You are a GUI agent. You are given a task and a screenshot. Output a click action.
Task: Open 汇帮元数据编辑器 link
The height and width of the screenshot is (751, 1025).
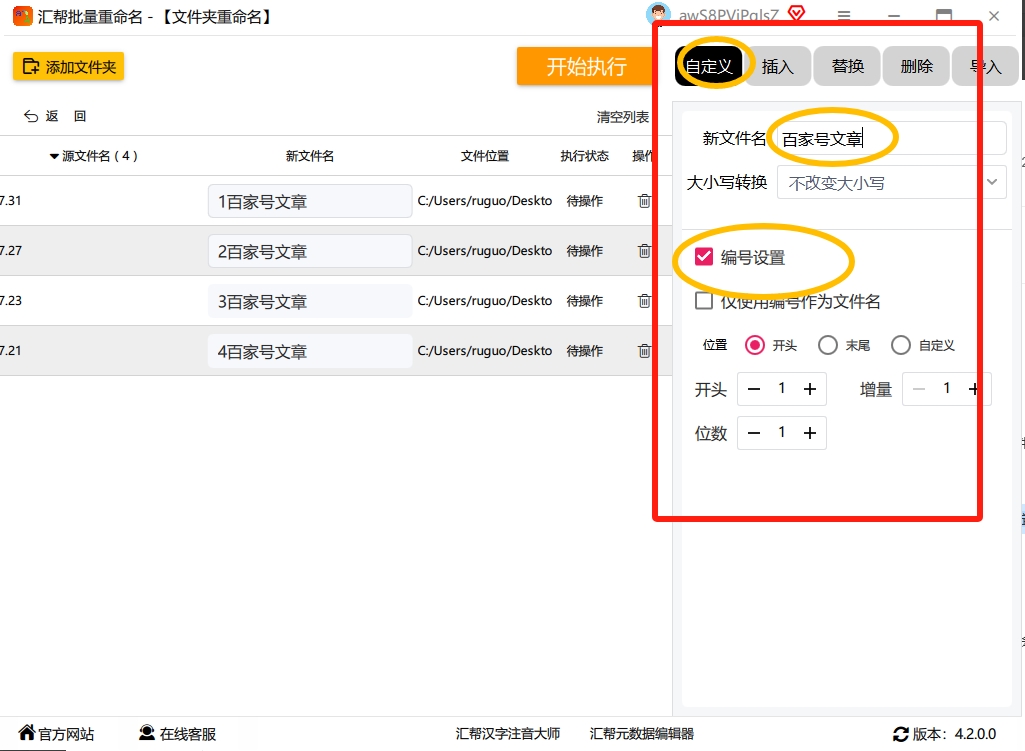[641, 734]
